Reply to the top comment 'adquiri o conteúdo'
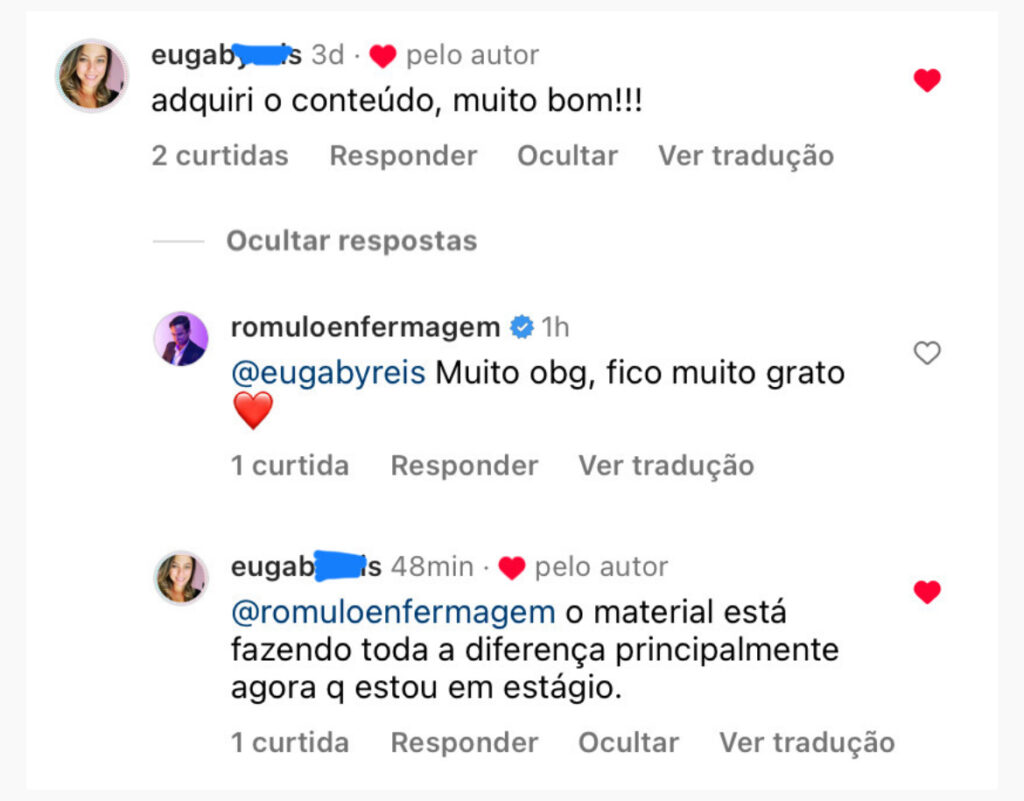This screenshot has width=1024, height=801. pos(403,156)
